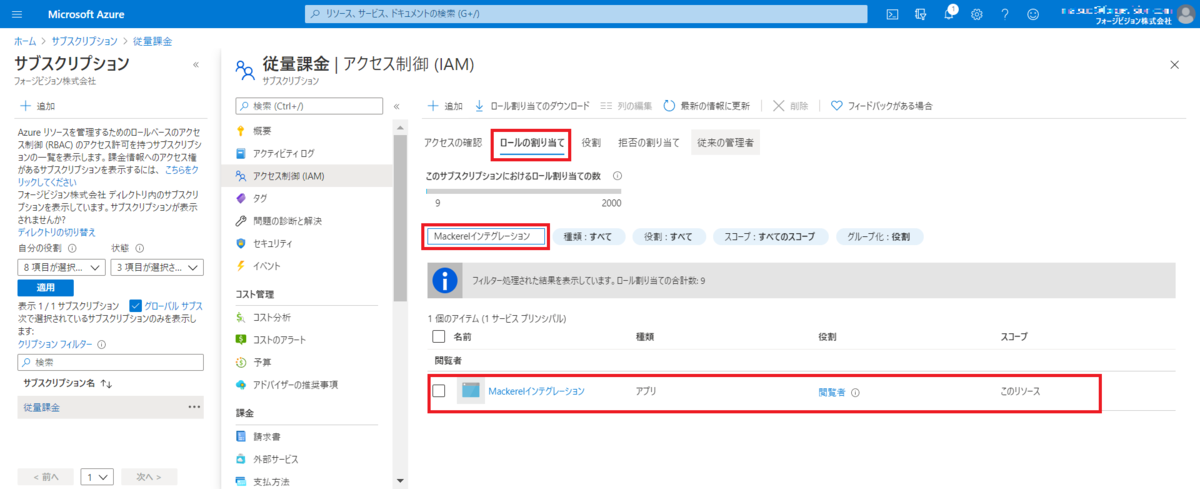Focus the top resource search bar
This screenshot has width=1200, height=489.
coord(586,14)
